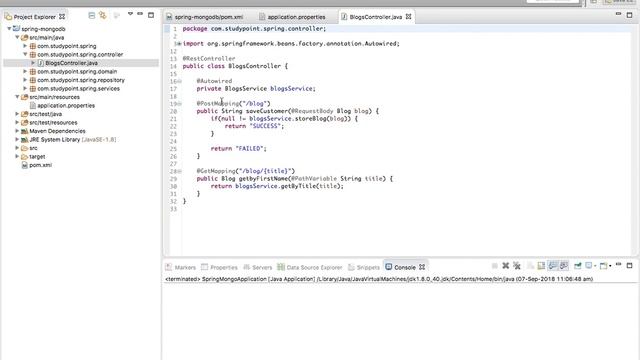Expand com.studypoint.spring.domain package
The image size is (640, 360).
tap(25, 71)
